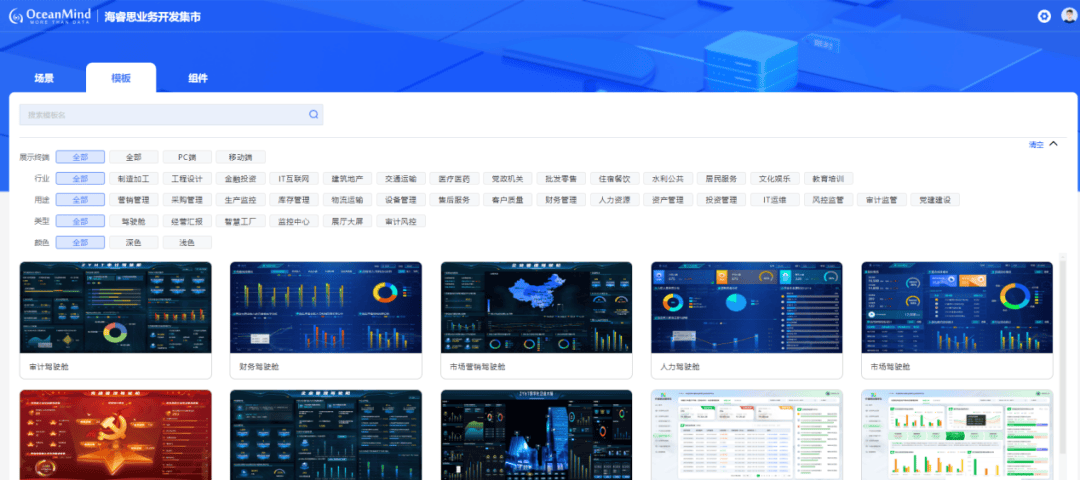Focus the template name search box
Viewport: 1080px width, 480px height.
[x=171, y=114]
